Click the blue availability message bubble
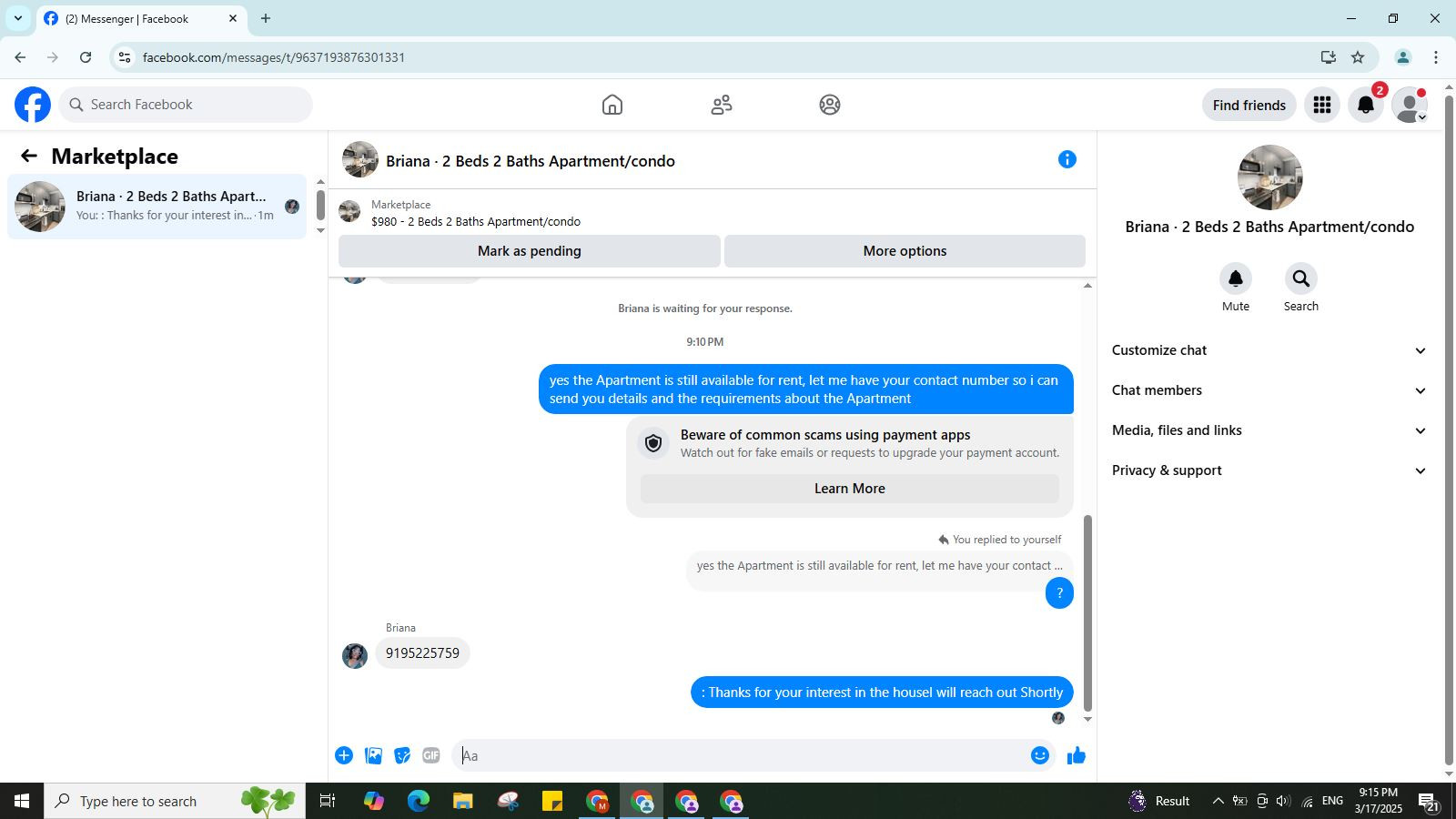The image size is (1456, 819). tap(806, 389)
